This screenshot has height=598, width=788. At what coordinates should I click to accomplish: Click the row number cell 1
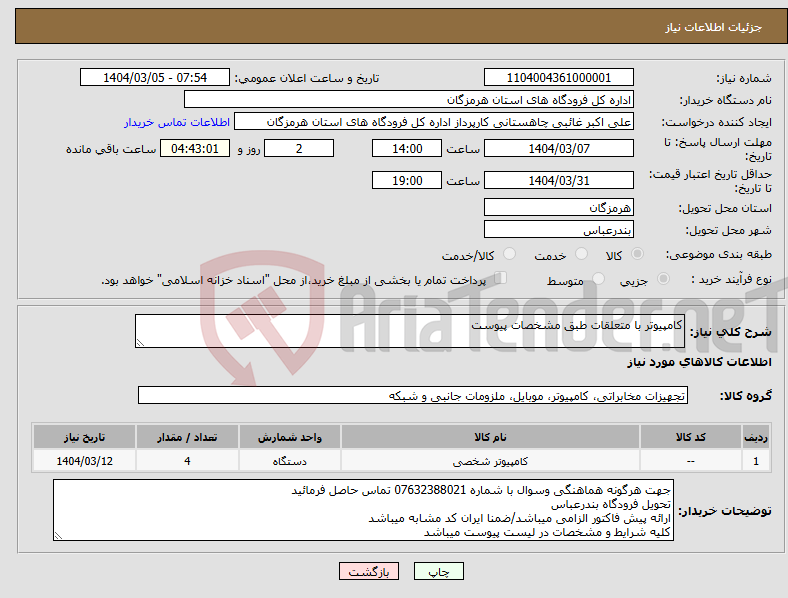point(755,461)
